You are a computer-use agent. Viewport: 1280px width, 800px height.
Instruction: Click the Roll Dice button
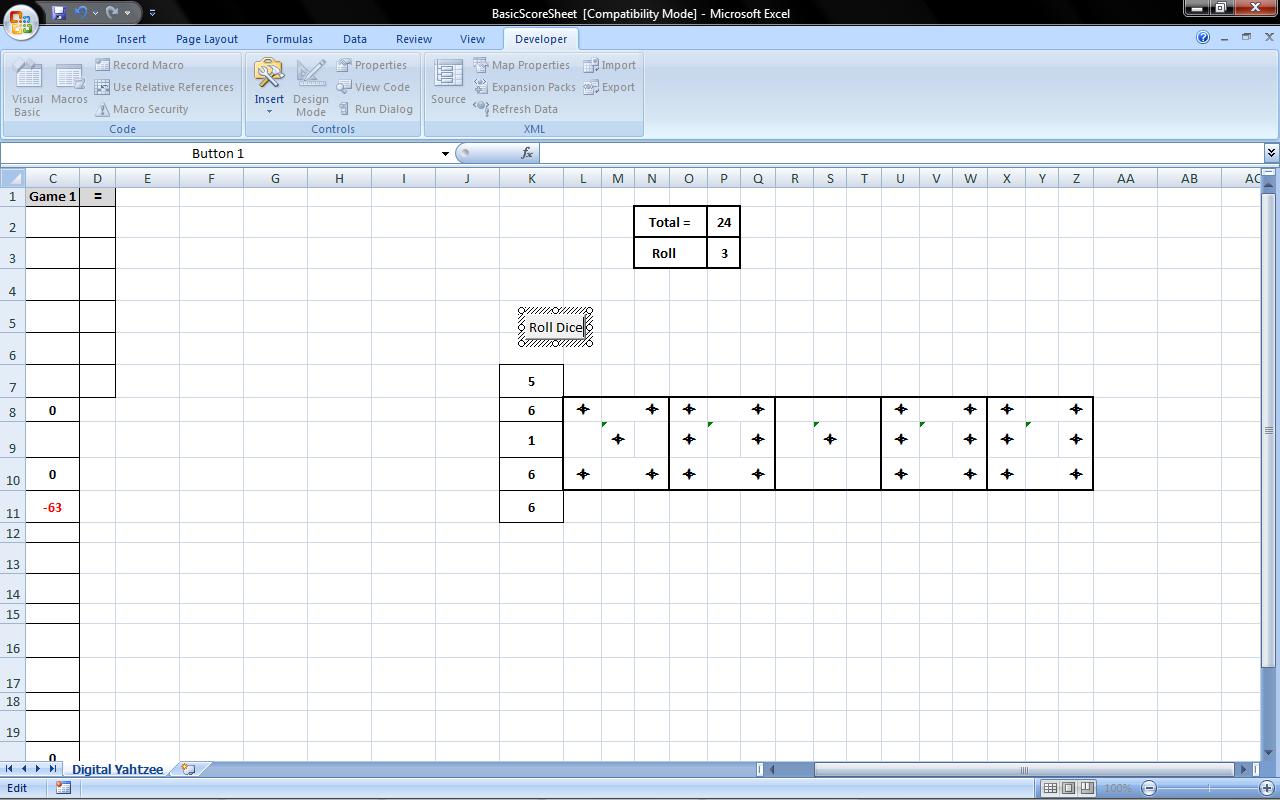(556, 327)
